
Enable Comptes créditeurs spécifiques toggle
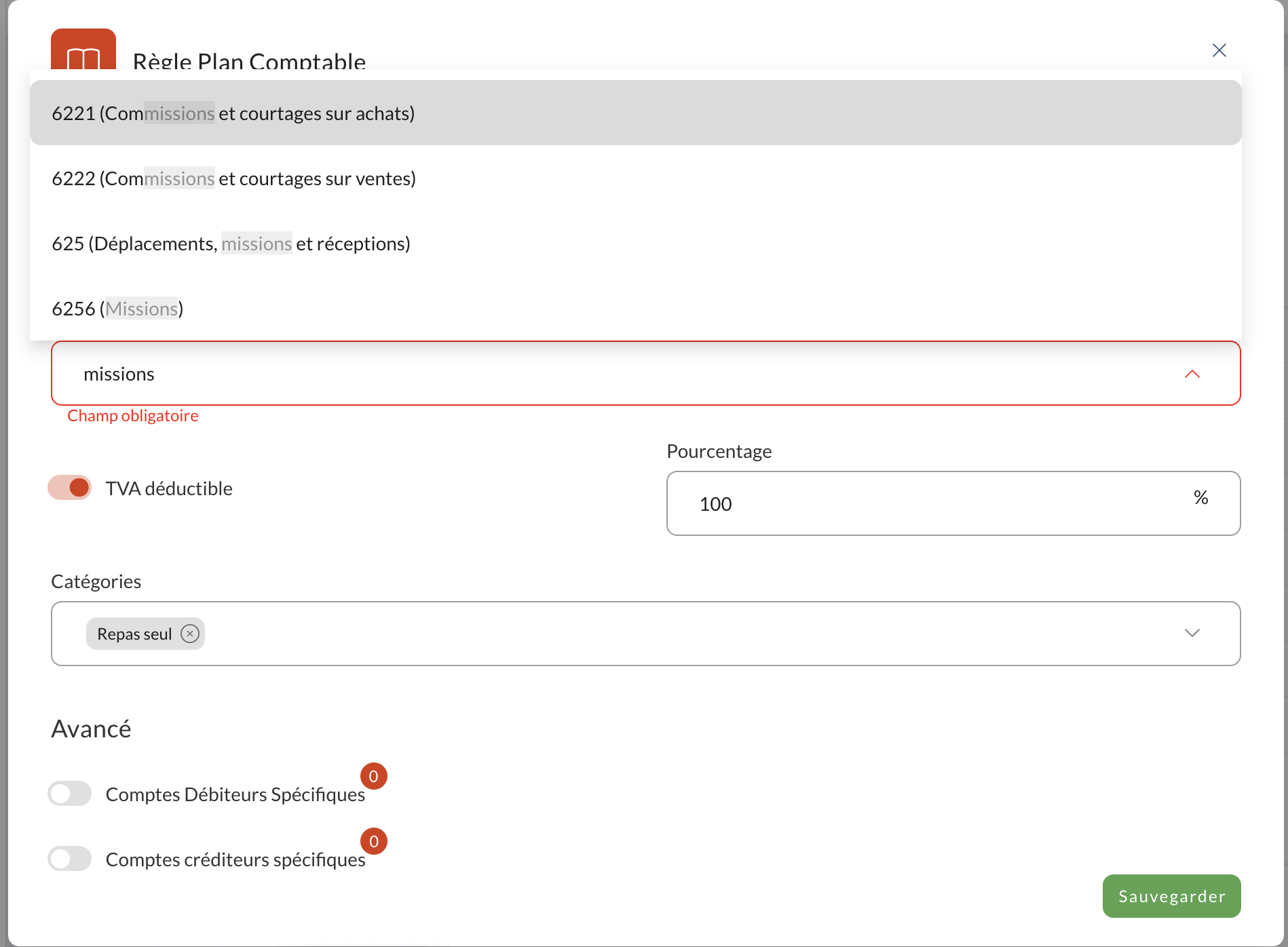[x=69, y=859]
